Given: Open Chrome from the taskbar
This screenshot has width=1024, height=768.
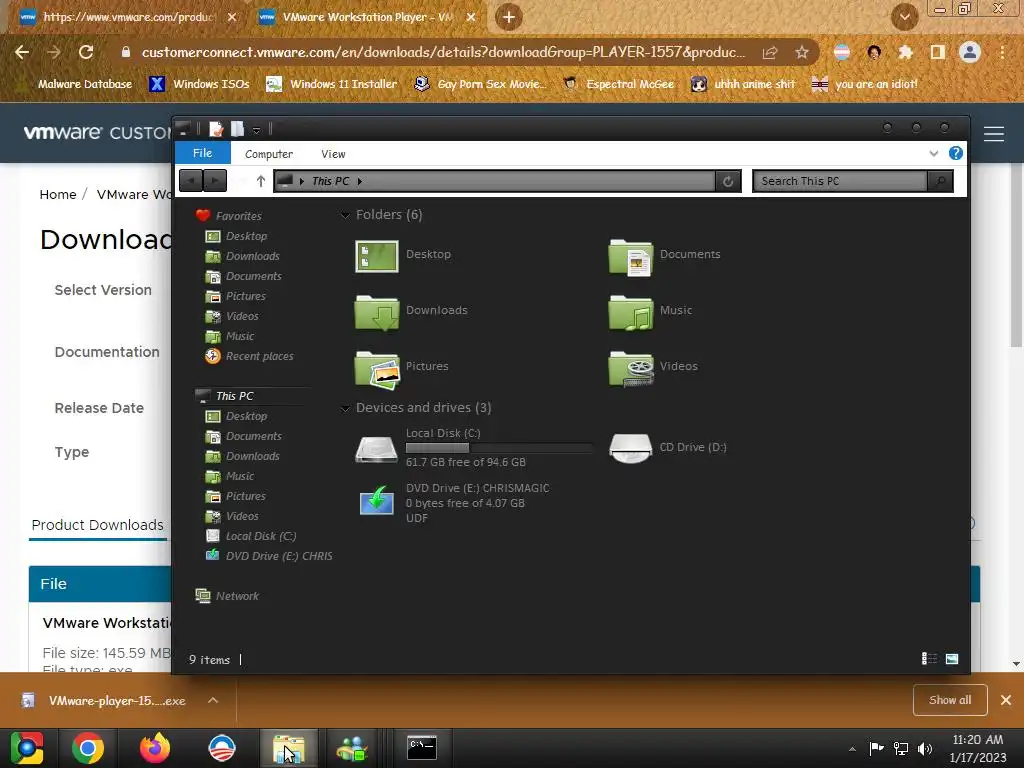Looking at the screenshot, I should pyautogui.click(x=88, y=748).
